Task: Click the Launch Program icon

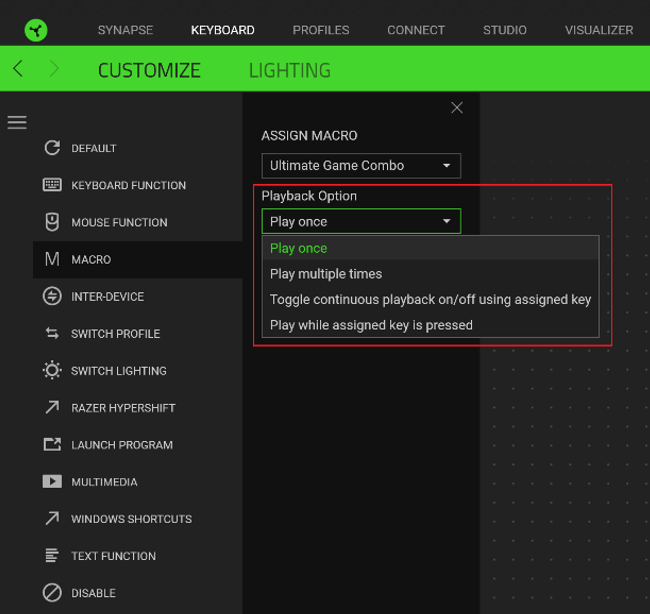Action: point(52,444)
